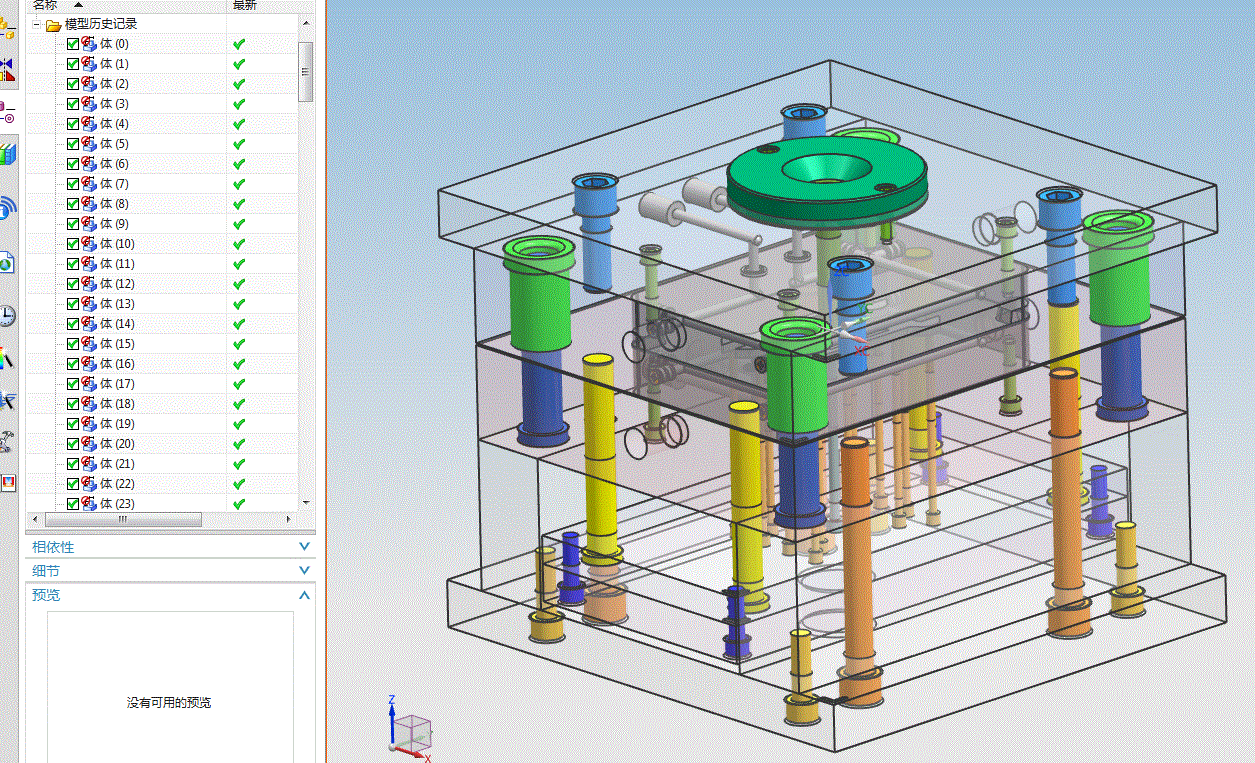Click the green up-to-date checkmark for 体 (18)
This screenshot has width=1255, height=763.
[239, 404]
